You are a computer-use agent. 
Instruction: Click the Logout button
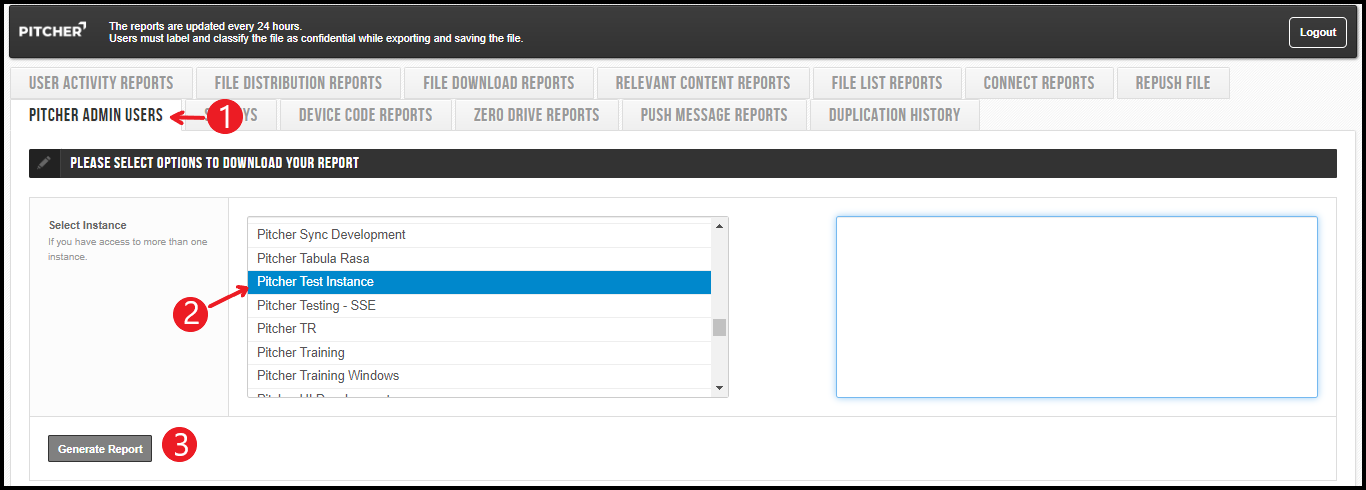point(1317,32)
